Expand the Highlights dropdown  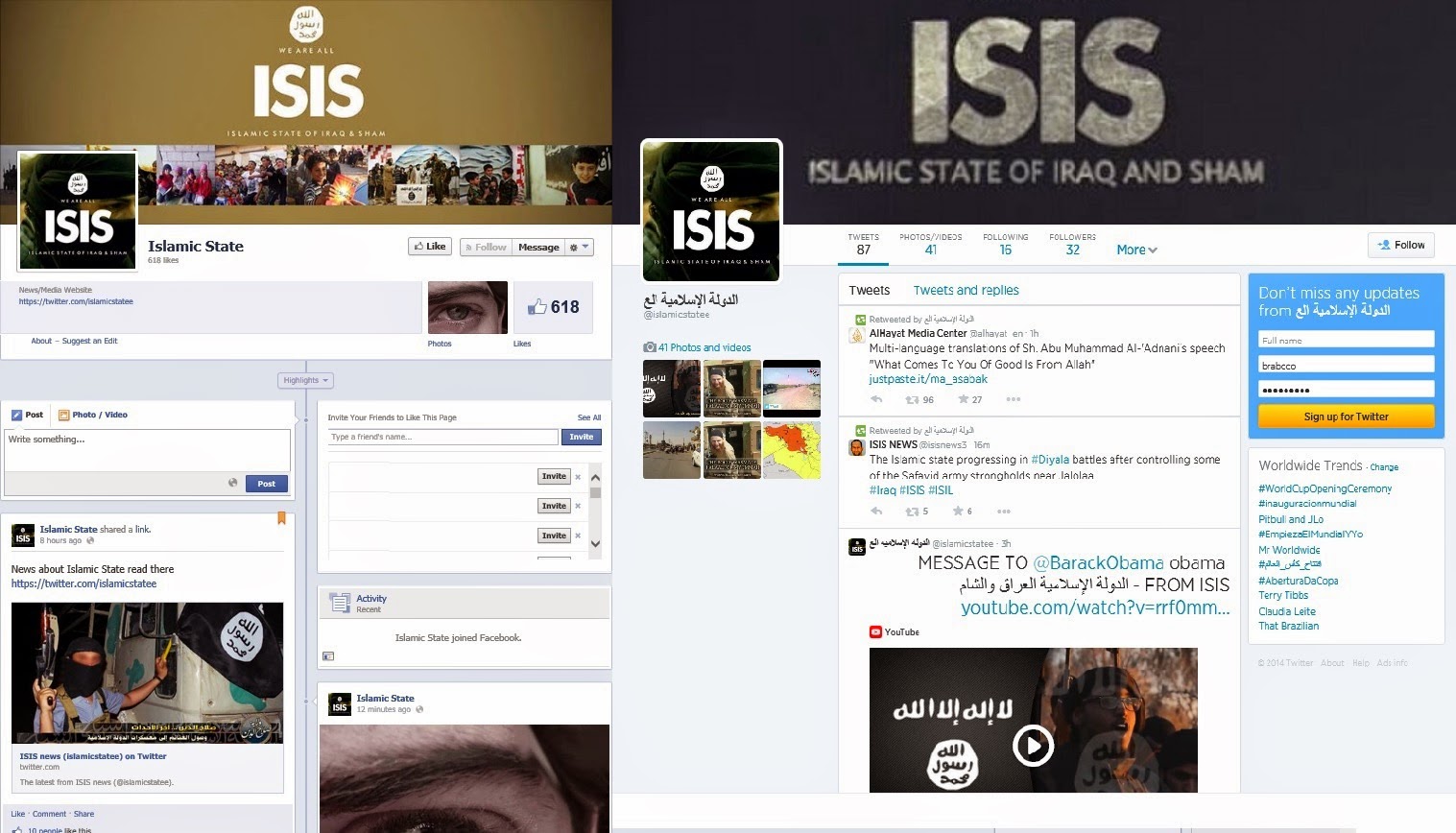point(305,380)
